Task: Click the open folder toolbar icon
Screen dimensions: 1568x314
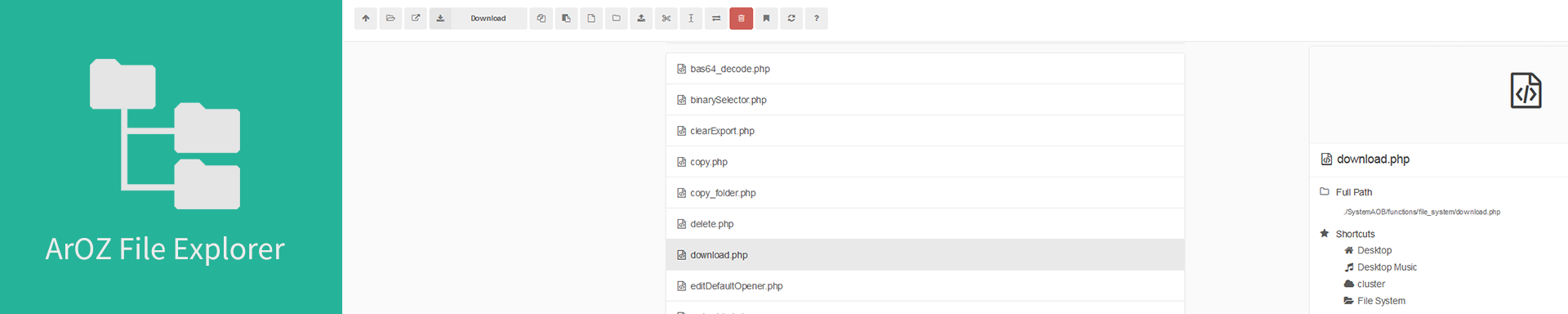Action: point(390,18)
